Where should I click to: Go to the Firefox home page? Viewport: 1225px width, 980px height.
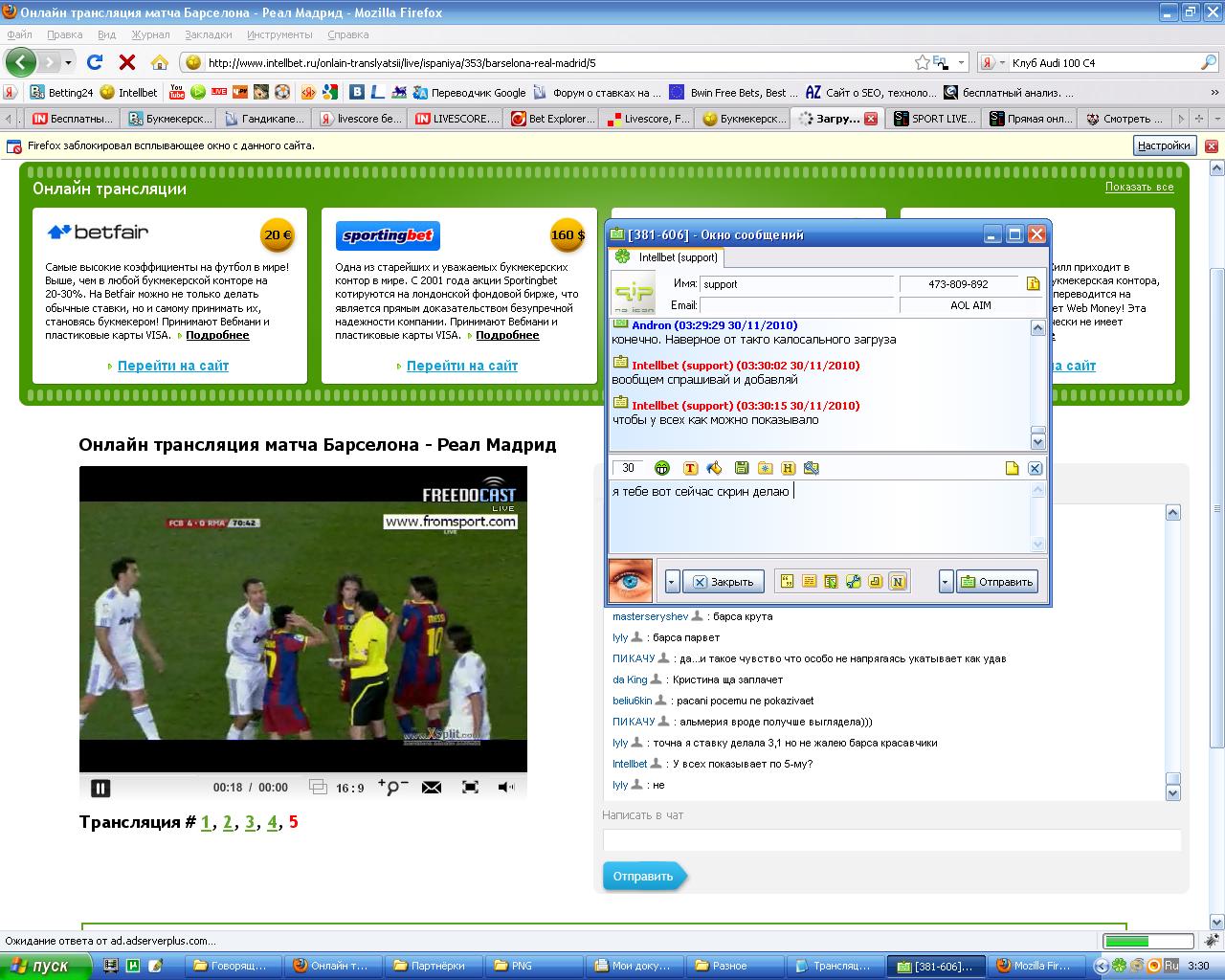(x=160, y=62)
